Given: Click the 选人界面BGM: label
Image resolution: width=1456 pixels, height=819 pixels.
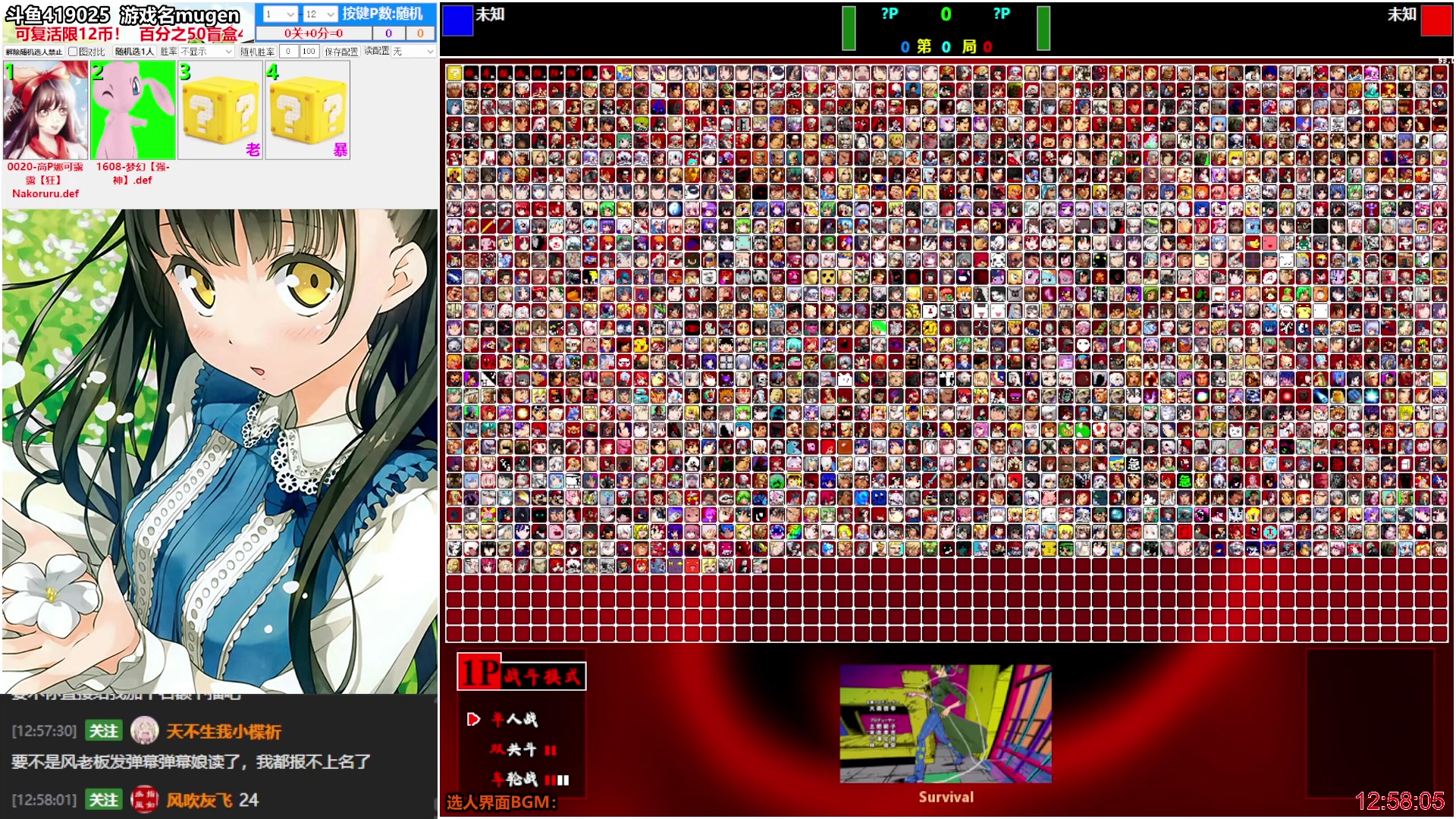Looking at the screenshot, I should tap(501, 802).
